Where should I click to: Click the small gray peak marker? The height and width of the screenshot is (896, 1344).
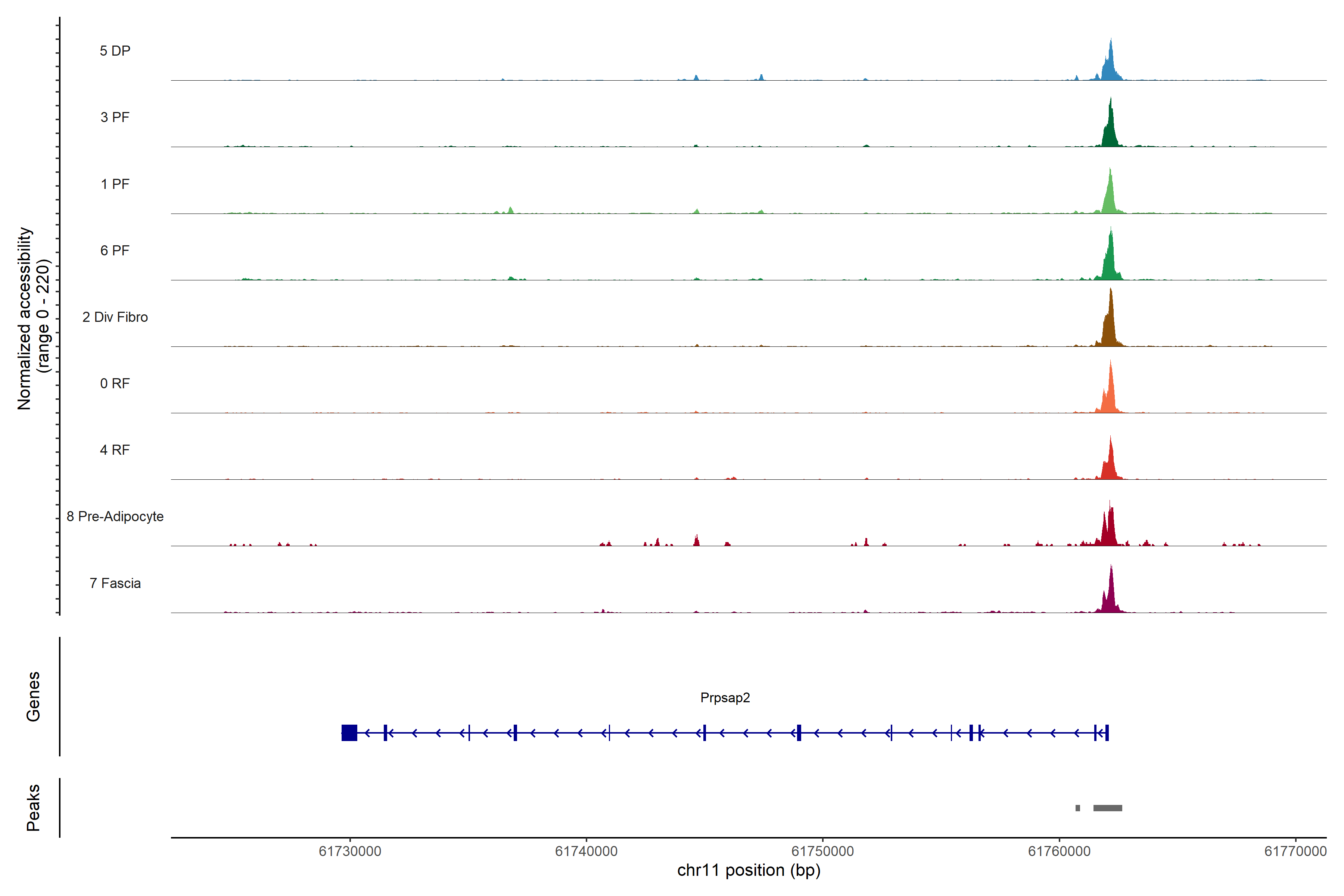1078,808
